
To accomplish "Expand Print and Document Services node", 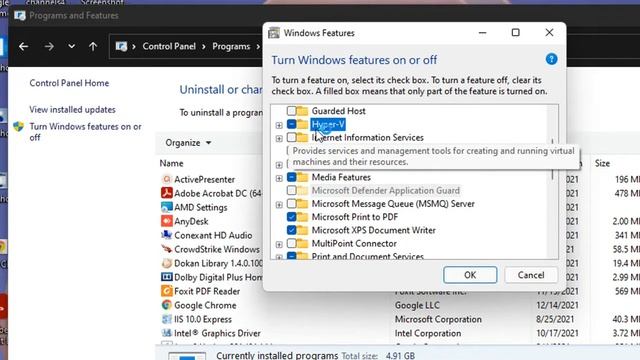I will (279, 257).
